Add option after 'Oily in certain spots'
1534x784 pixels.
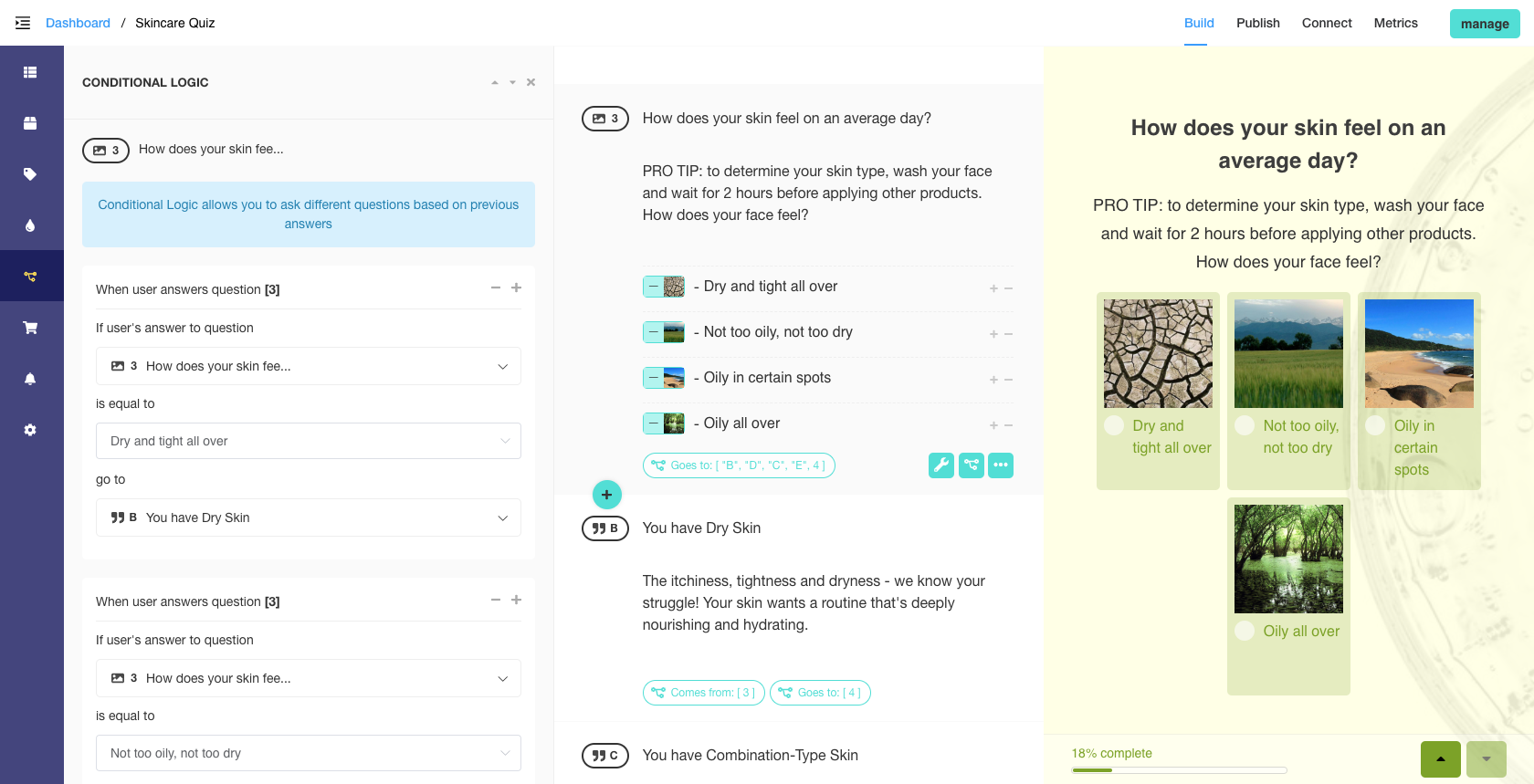tap(993, 380)
